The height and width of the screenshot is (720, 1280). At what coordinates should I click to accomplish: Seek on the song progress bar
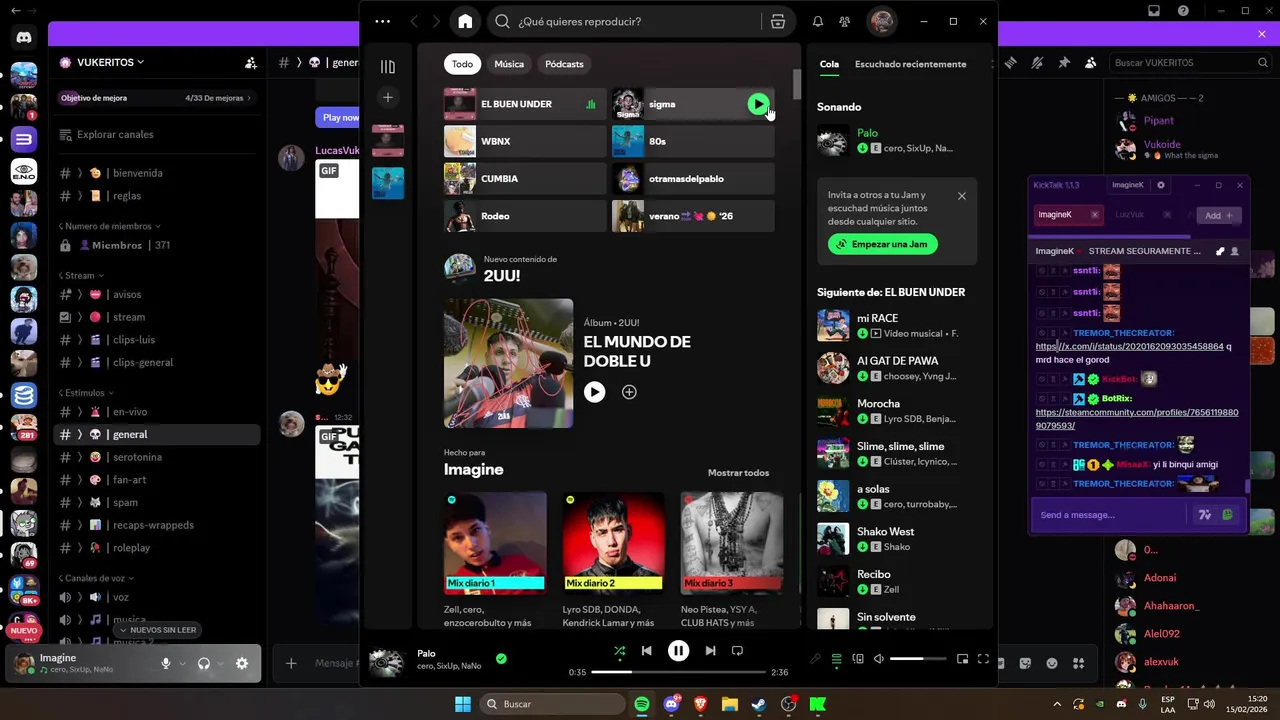(678, 672)
